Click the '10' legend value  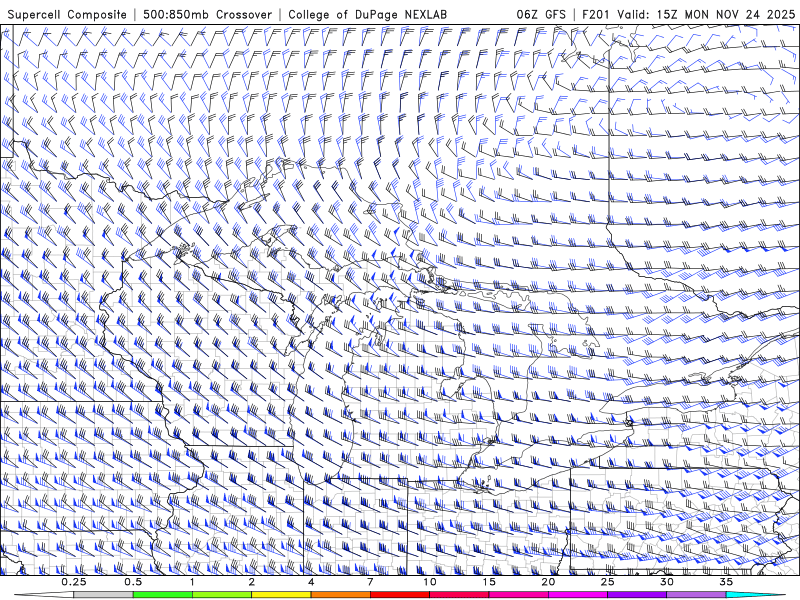pos(430,582)
